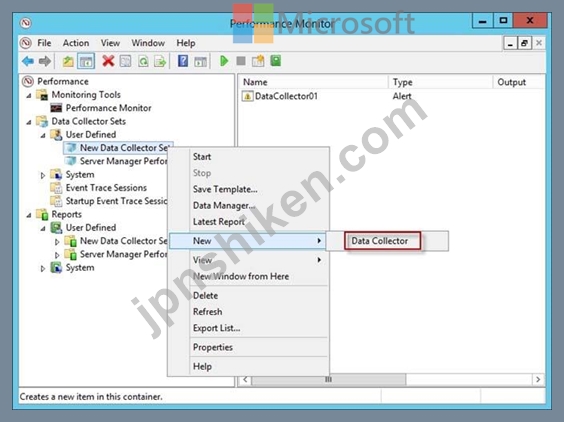Click the red X delete toolbar icon

pos(108,61)
